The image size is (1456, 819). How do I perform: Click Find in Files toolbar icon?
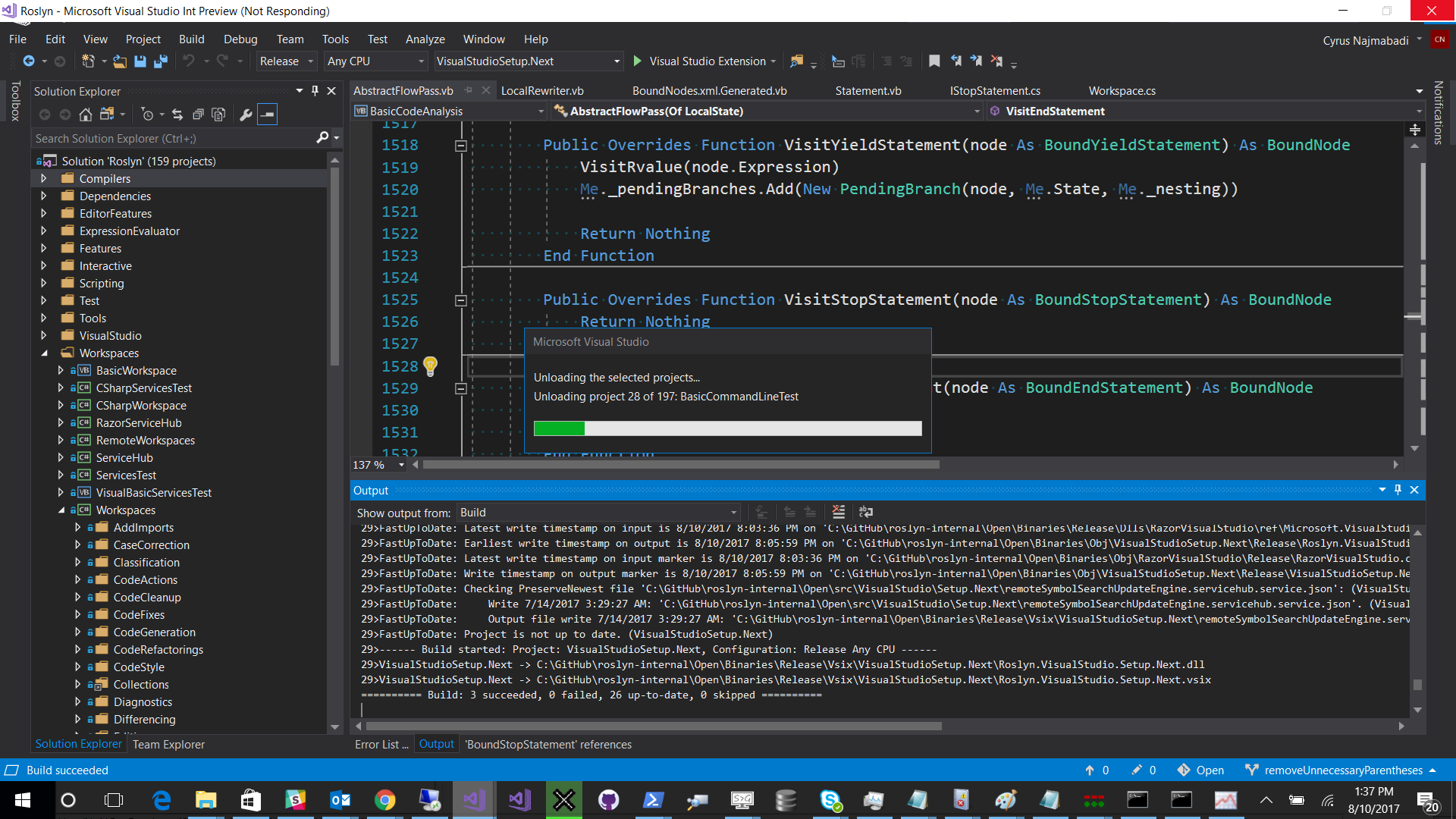(x=796, y=61)
